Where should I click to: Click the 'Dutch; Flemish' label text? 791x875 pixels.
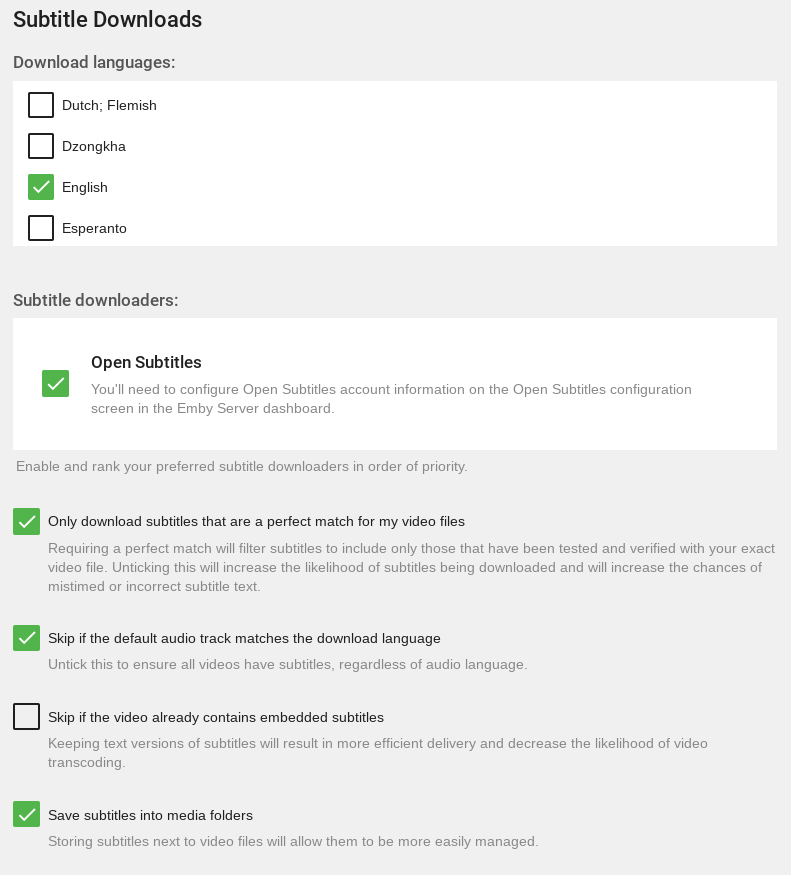click(x=109, y=105)
